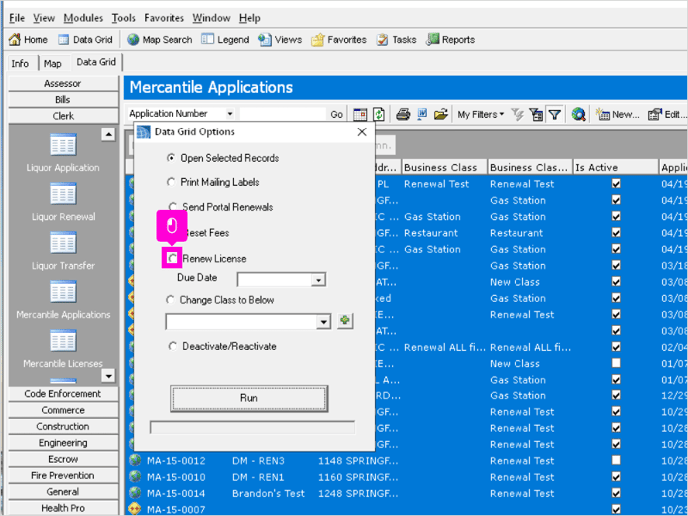Click globe icon on row MA-15-0012
The image size is (688, 516).
pyautogui.click(x=135, y=460)
